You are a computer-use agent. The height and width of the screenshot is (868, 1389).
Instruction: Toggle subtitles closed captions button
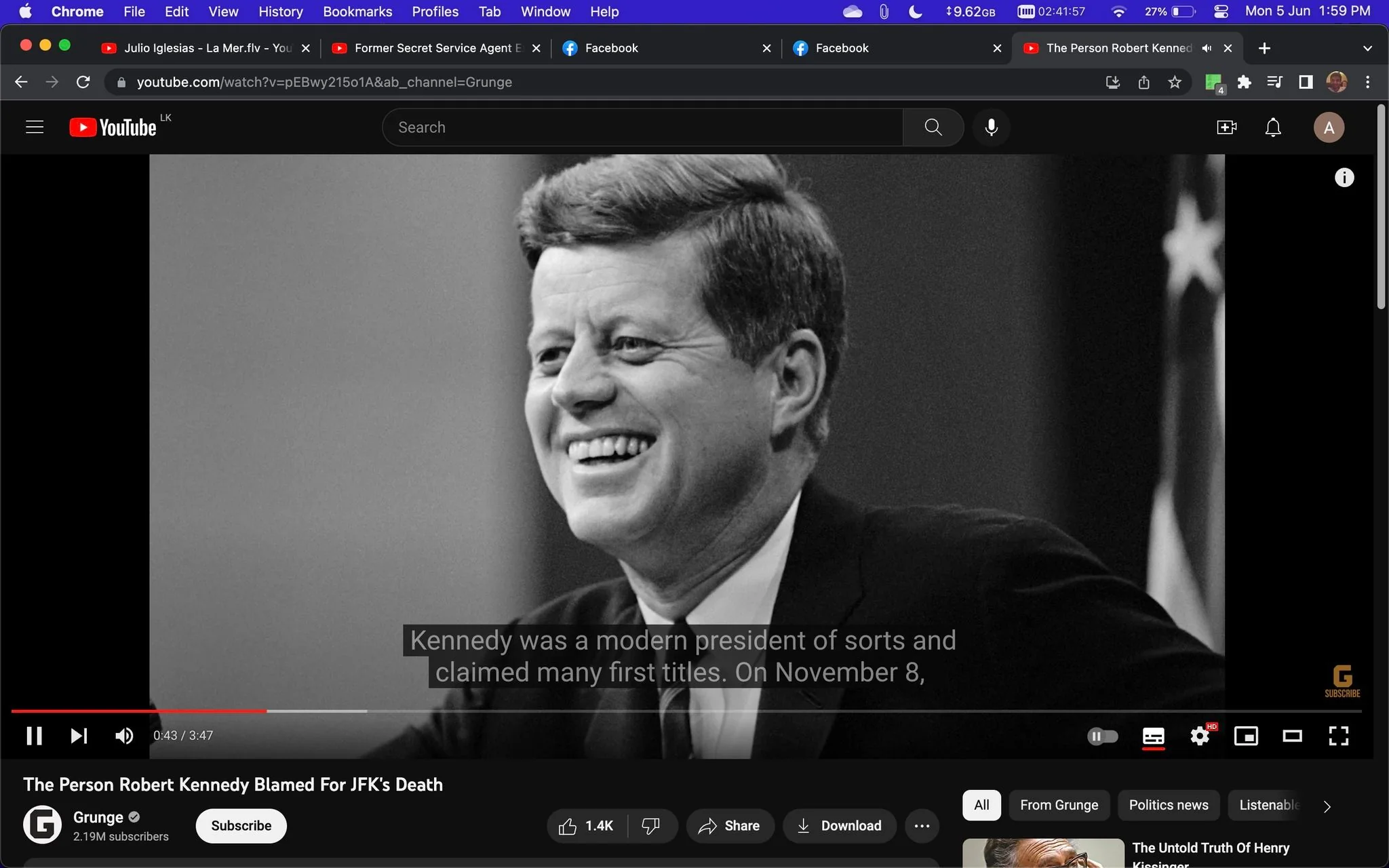click(x=1154, y=736)
